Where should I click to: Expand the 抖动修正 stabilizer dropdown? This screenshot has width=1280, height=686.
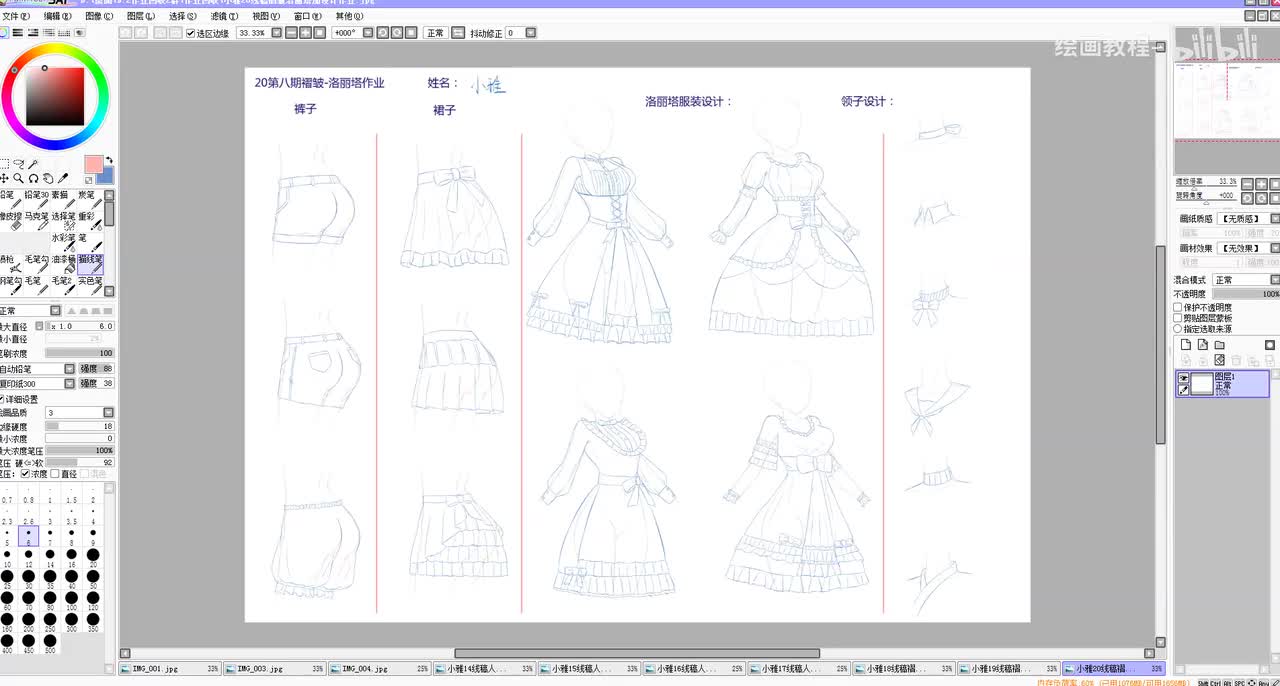point(530,33)
